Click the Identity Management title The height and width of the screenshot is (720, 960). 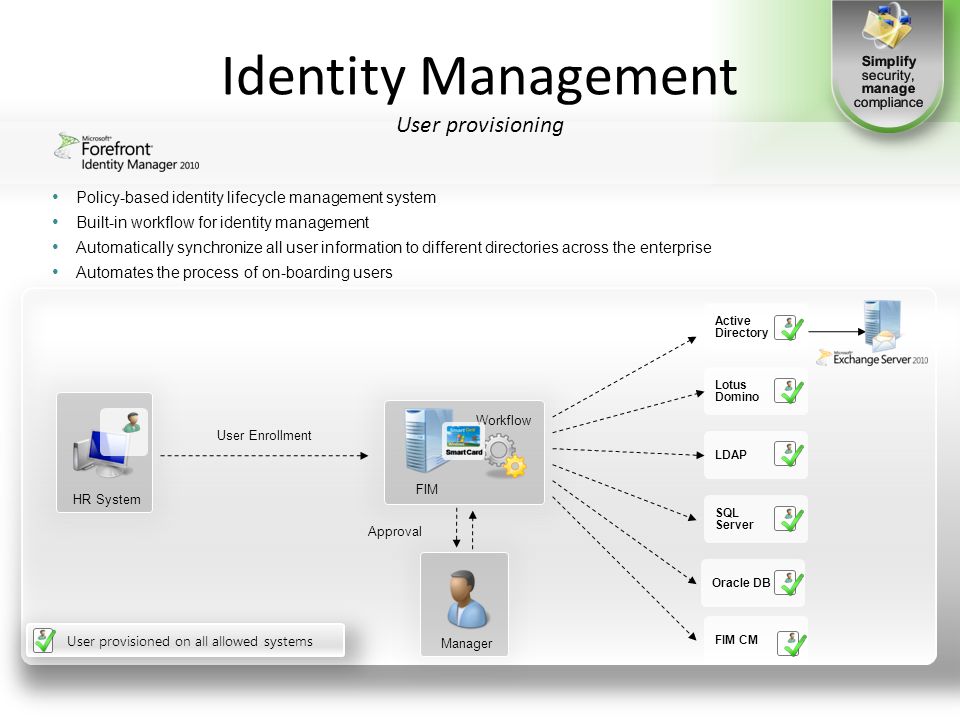tap(479, 76)
